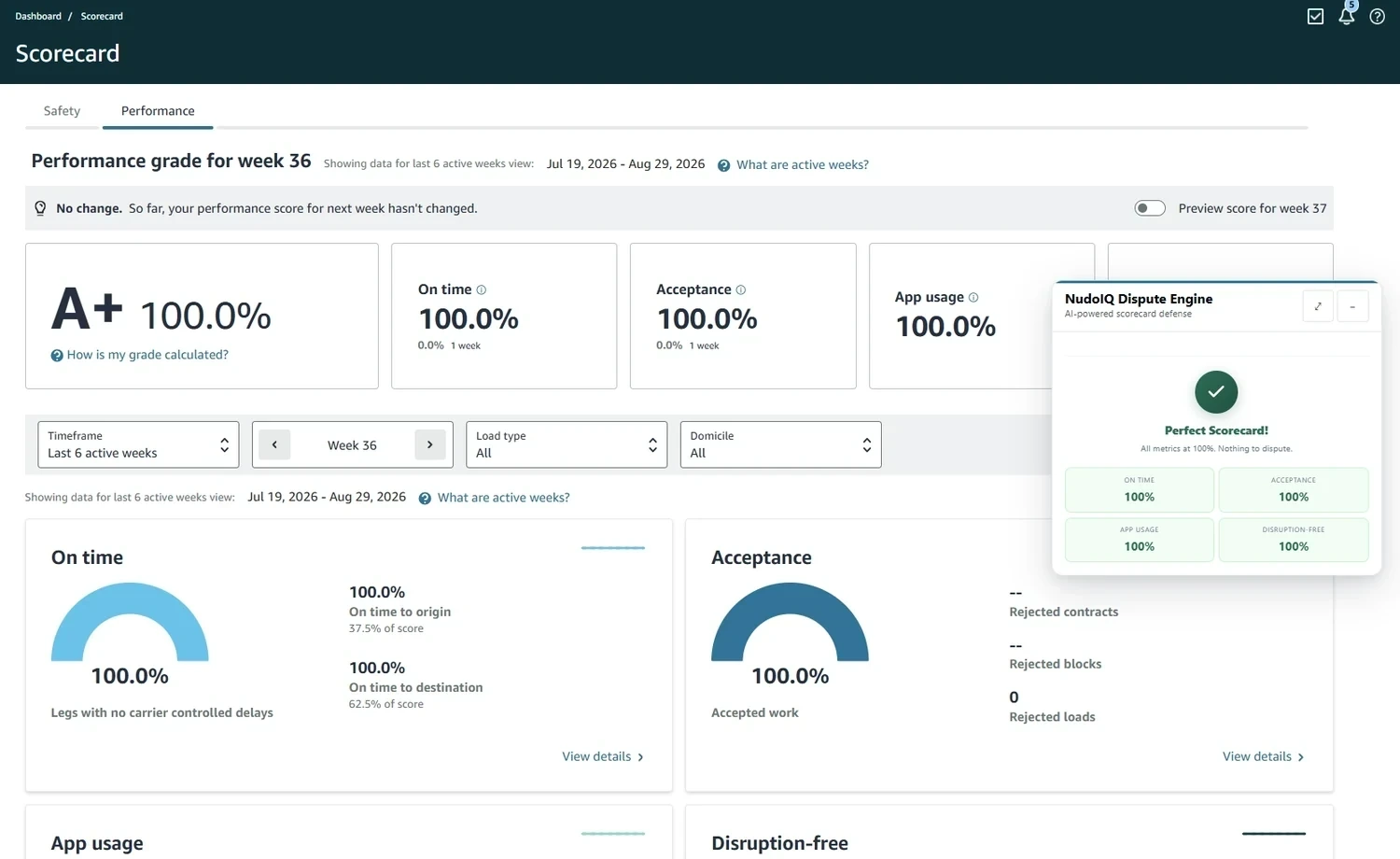Image resolution: width=1400 pixels, height=859 pixels.
Task: Click info icon next to On time
Action: click(481, 289)
